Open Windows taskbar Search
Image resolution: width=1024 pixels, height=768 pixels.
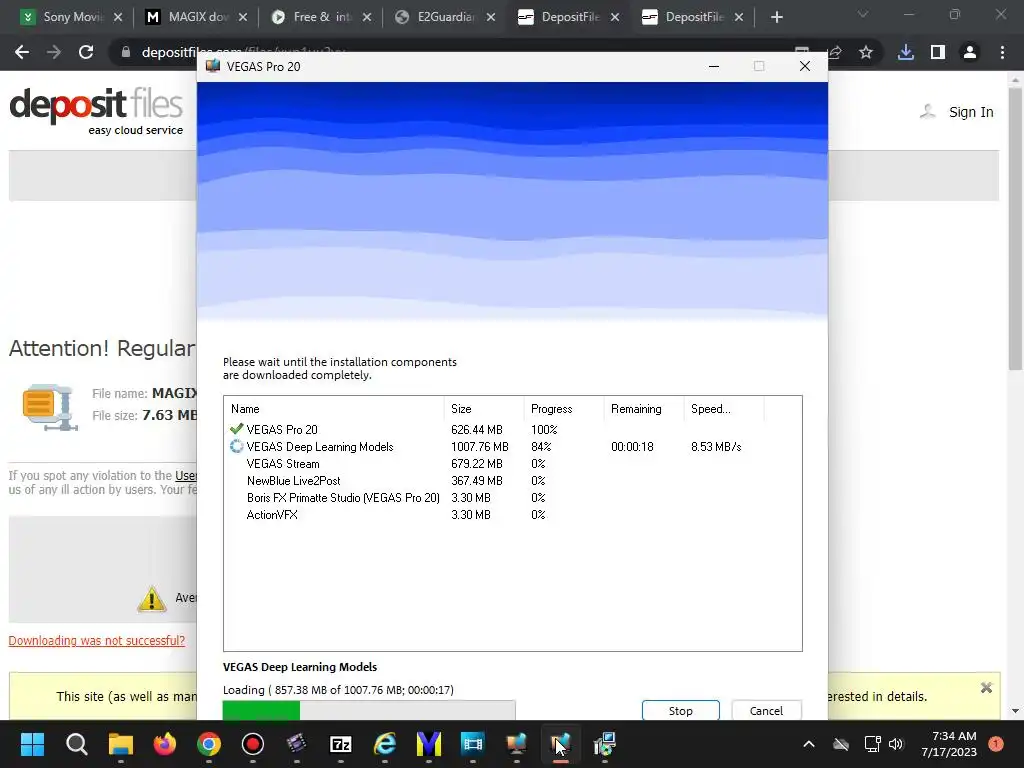click(x=76, y=744)
